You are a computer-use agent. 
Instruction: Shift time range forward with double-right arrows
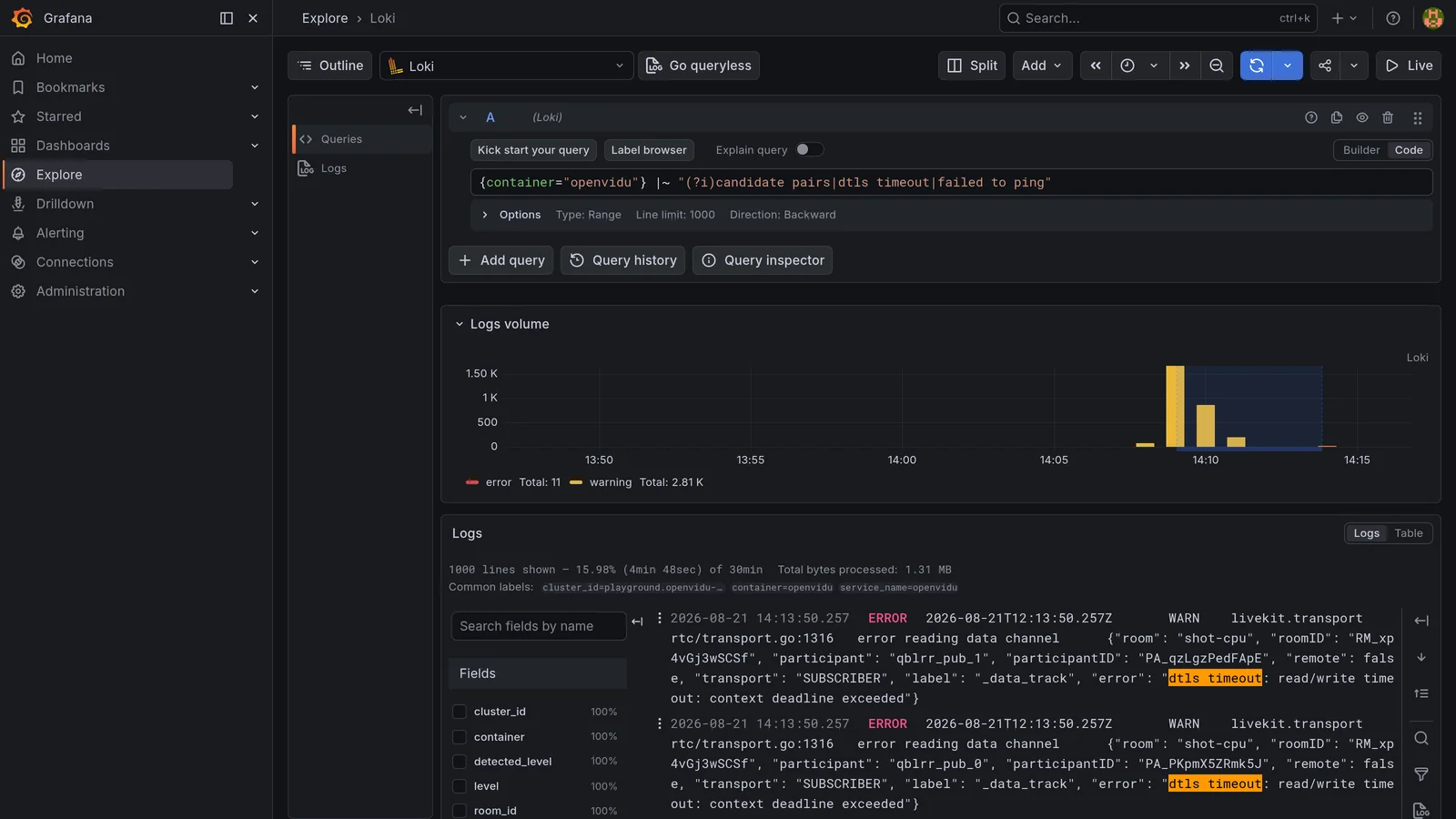click(1184, 66)
